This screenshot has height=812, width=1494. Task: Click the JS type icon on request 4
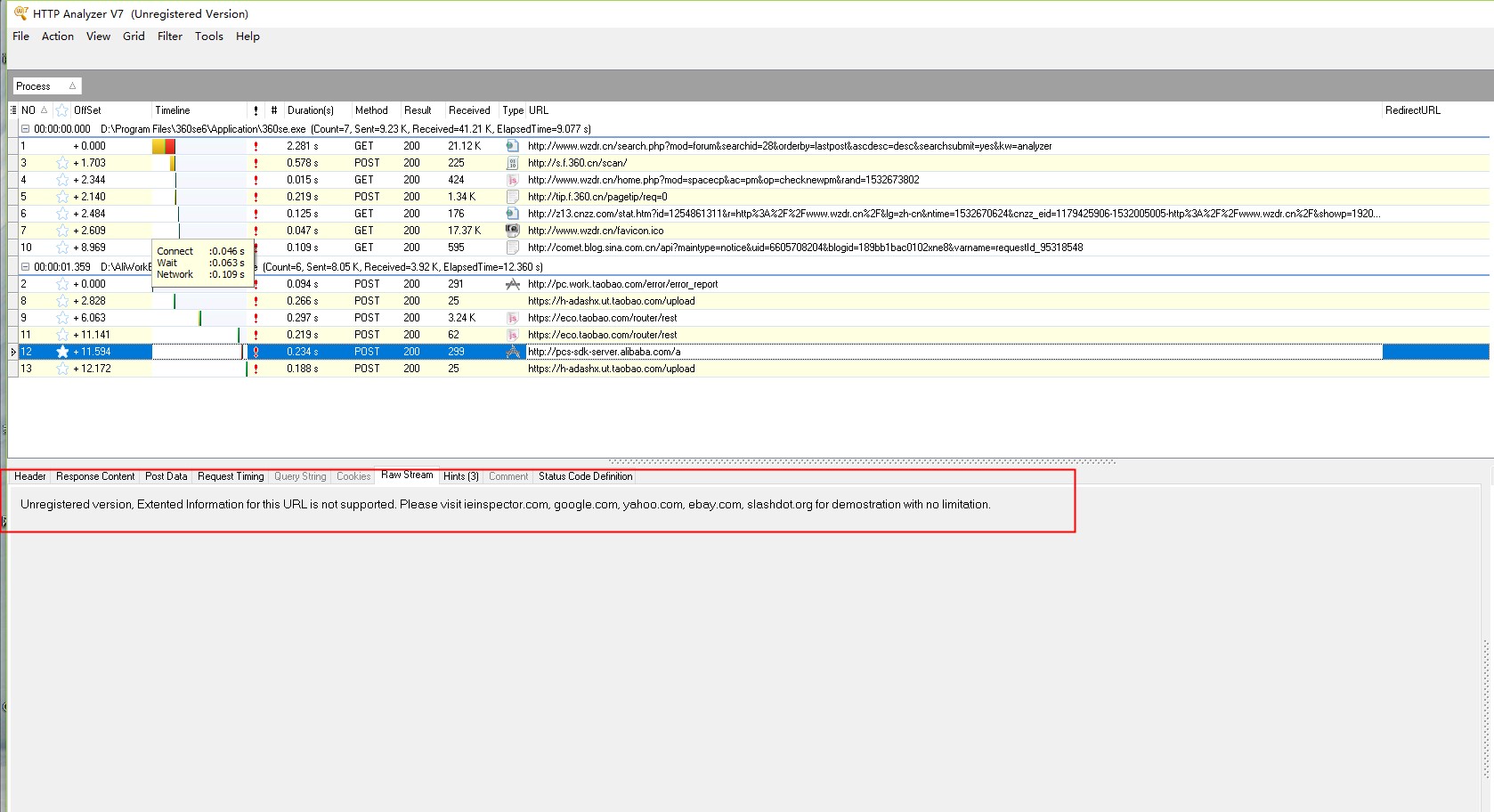pyautogui.click(x=512, y=180)
